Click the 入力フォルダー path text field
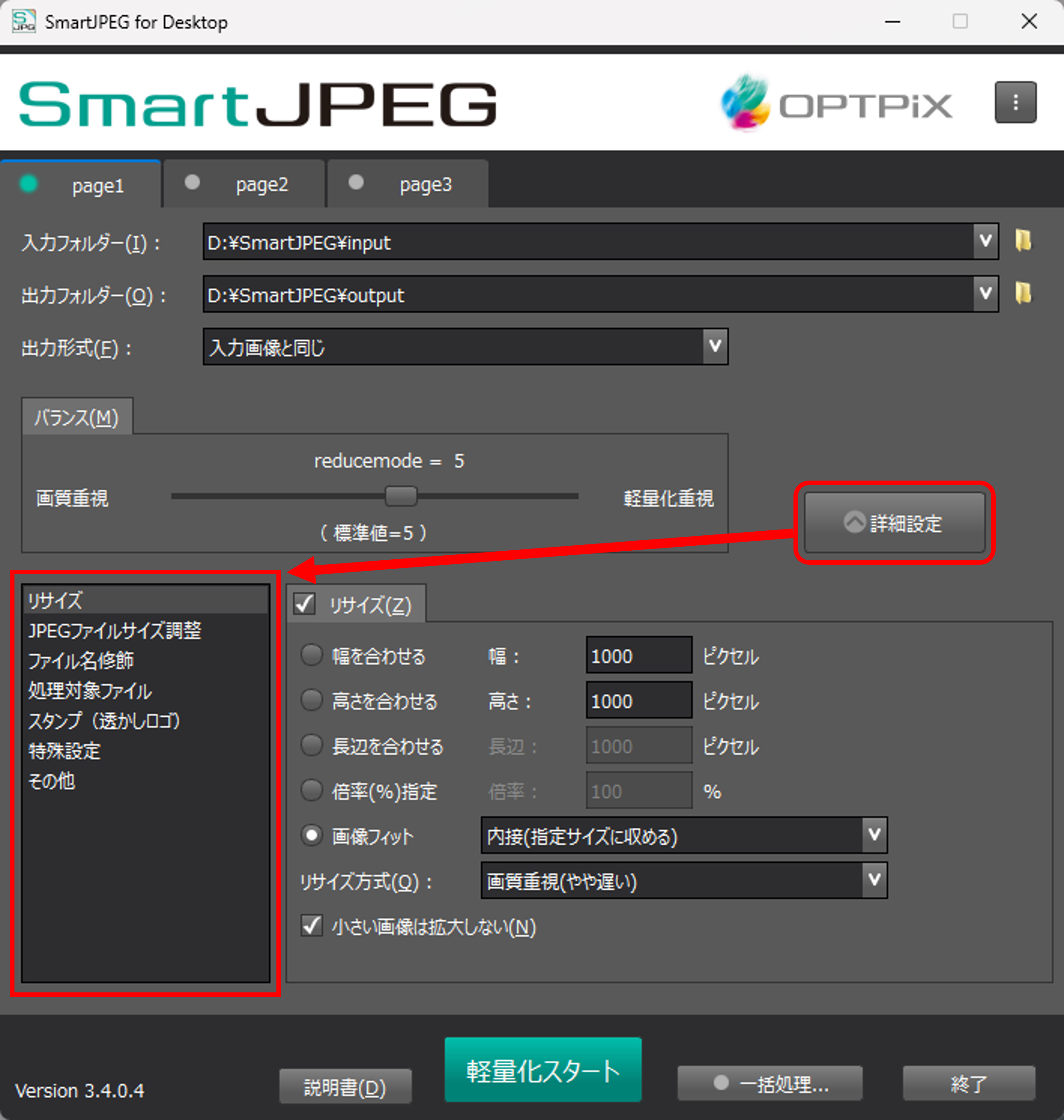Screen dimensions: 1064x1120 pos(588,241)
